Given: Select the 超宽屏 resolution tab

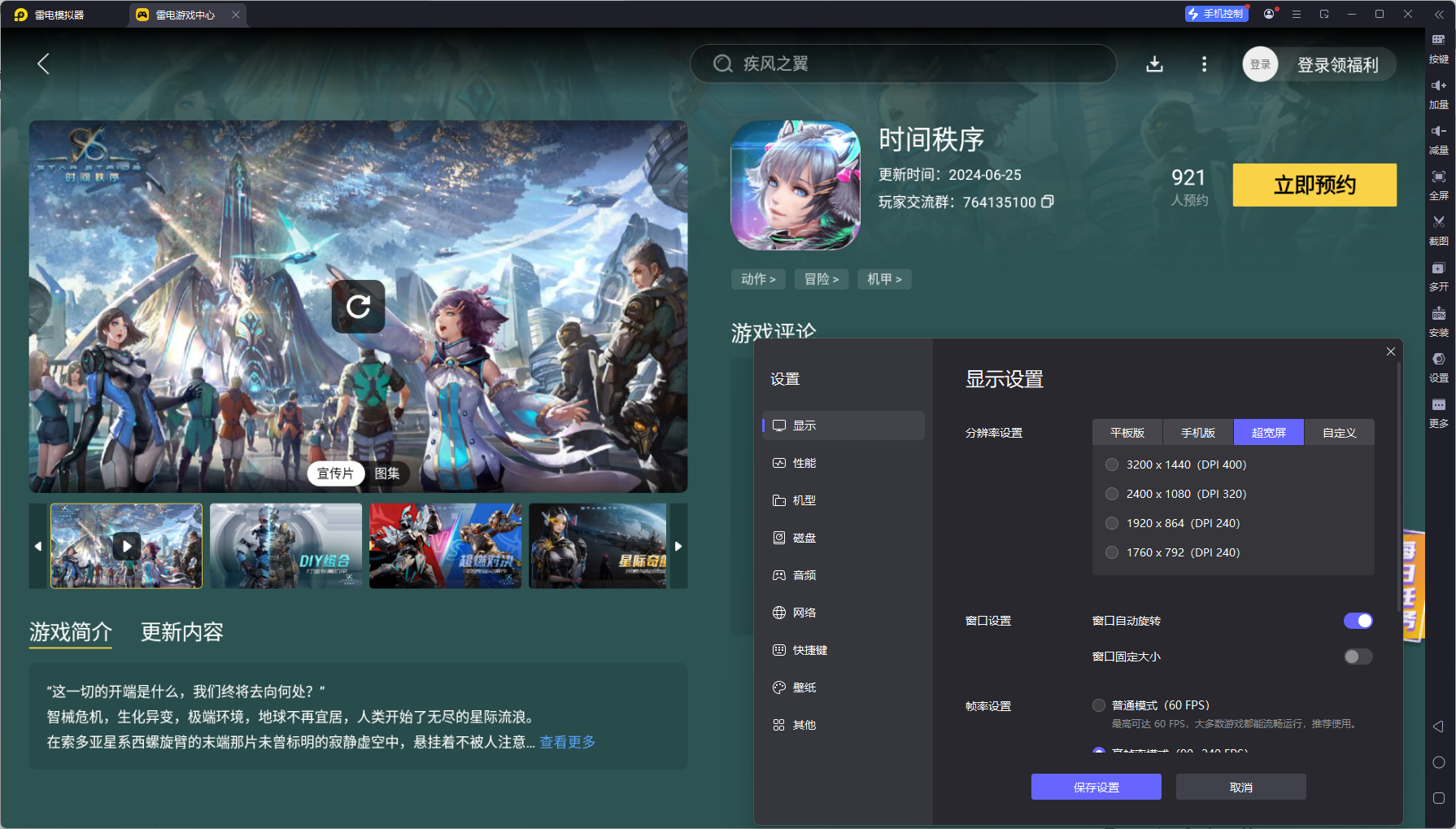Looking at the screenshot, I should pos(1269,433).
